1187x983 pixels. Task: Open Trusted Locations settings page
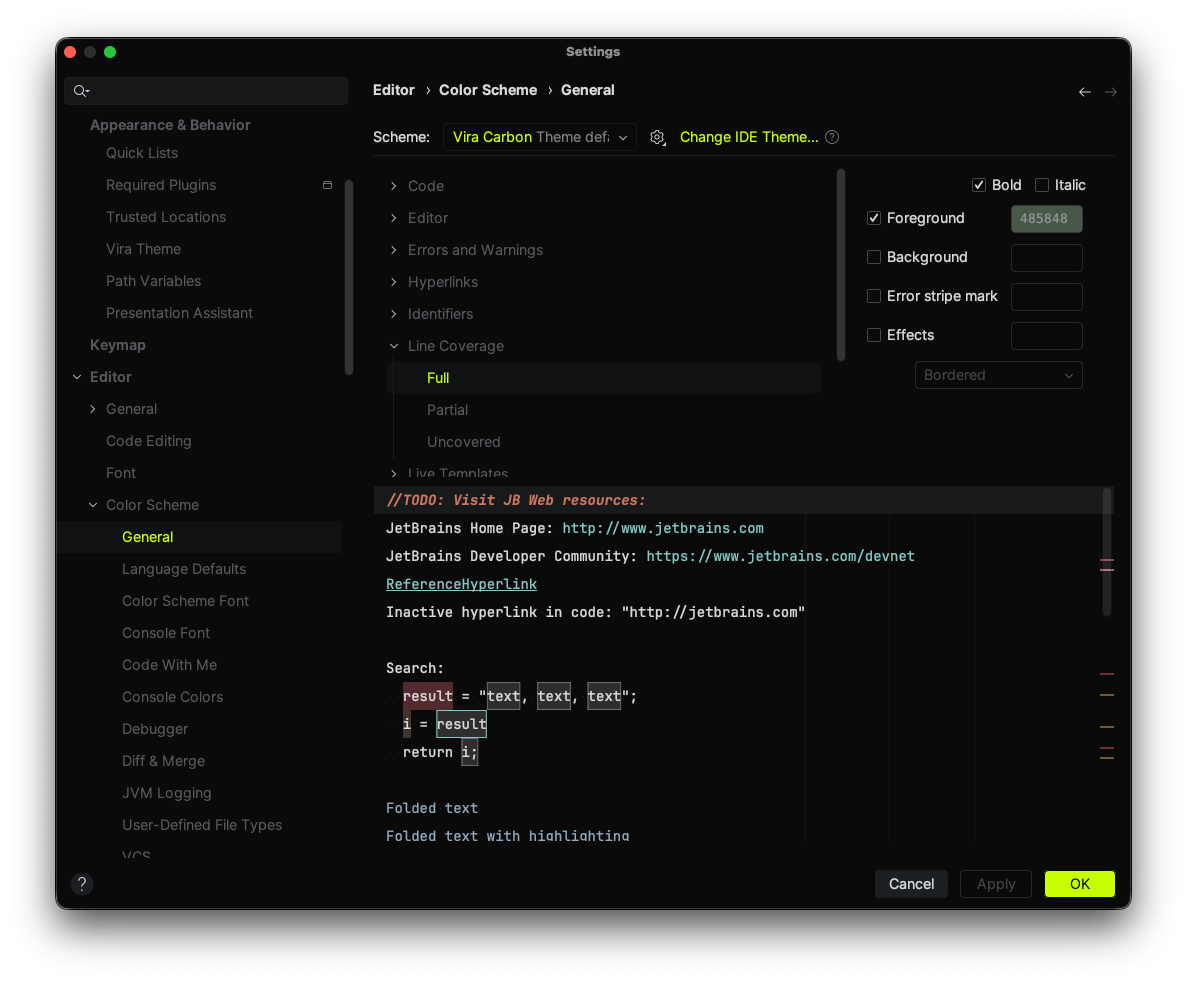click(166, 217)
